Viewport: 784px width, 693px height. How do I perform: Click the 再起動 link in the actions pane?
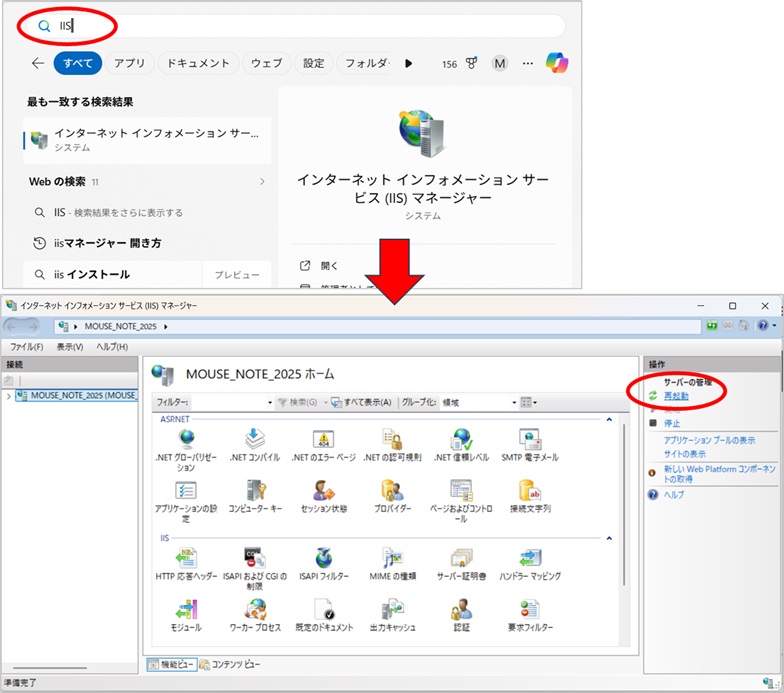(676, 396)
